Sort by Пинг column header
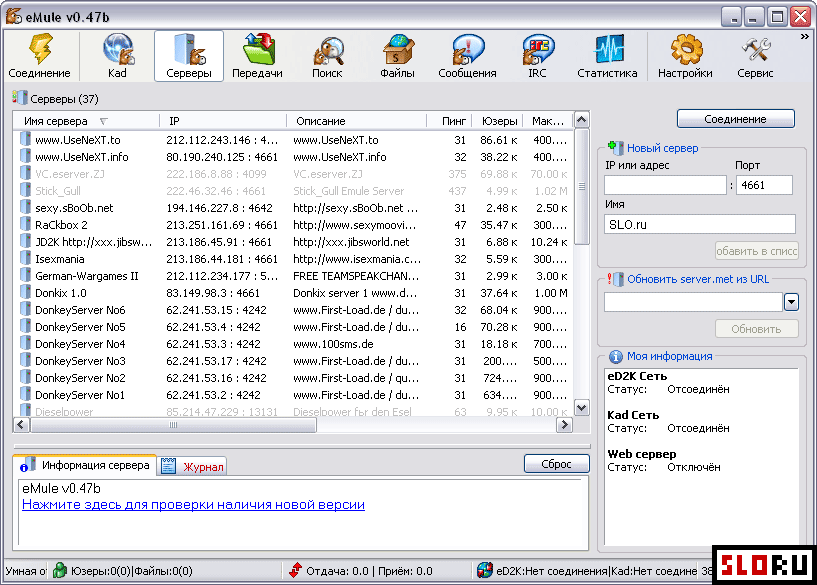817x585 pixels. tap(449, 121)
